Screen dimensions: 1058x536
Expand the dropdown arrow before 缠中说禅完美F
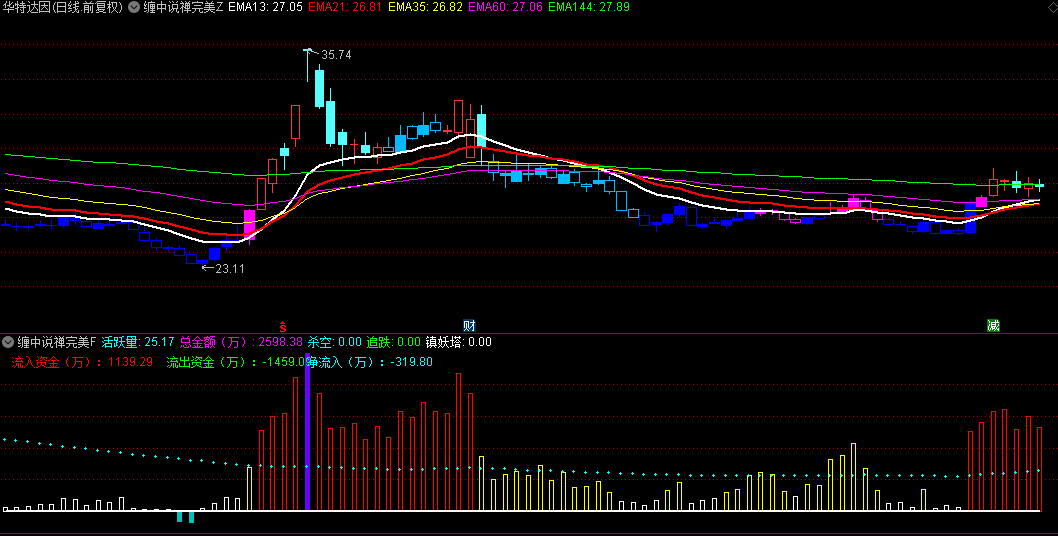[x=9, y=342]
